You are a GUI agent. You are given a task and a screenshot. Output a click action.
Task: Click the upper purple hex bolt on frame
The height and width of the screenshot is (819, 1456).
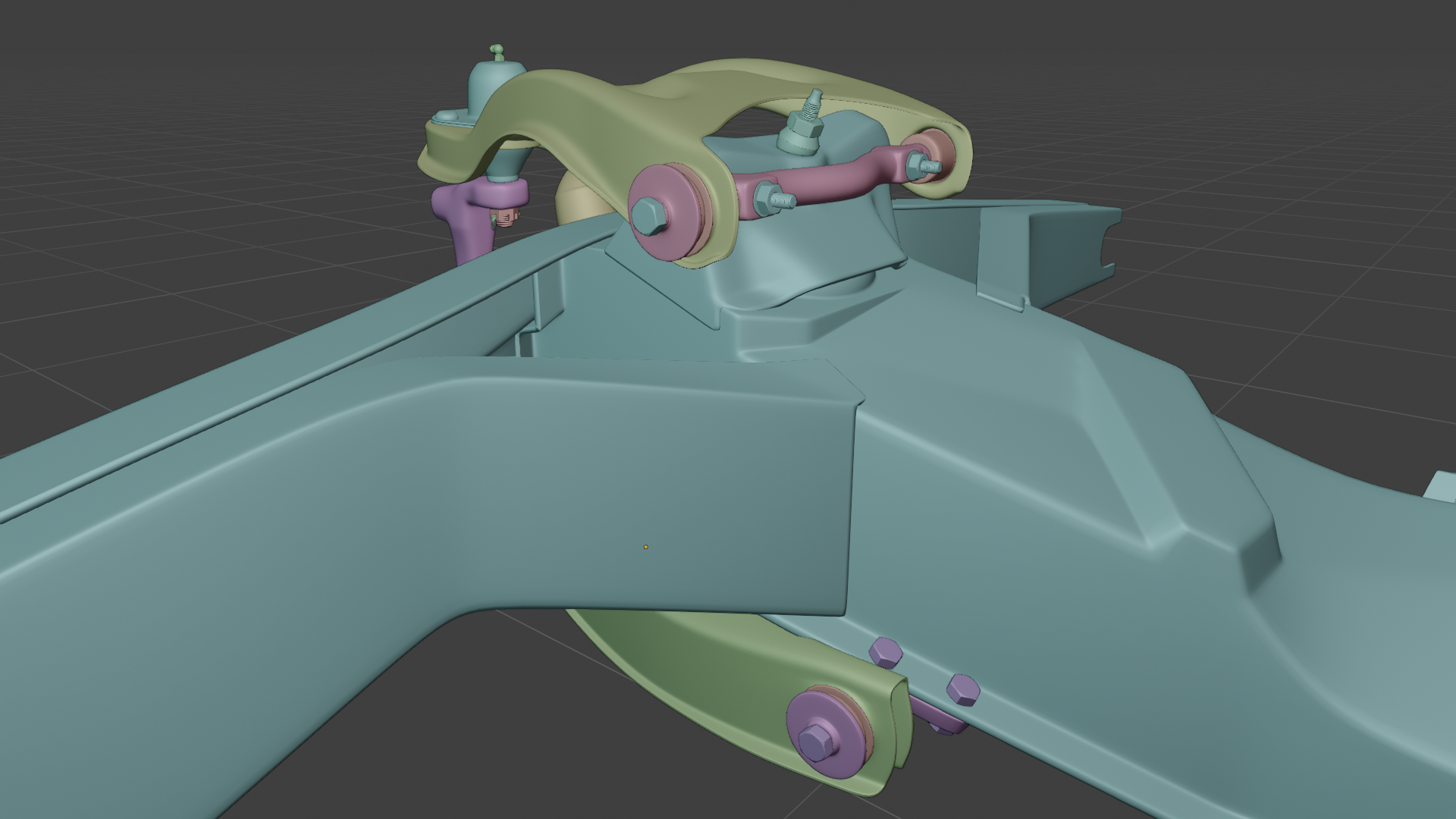885,652
